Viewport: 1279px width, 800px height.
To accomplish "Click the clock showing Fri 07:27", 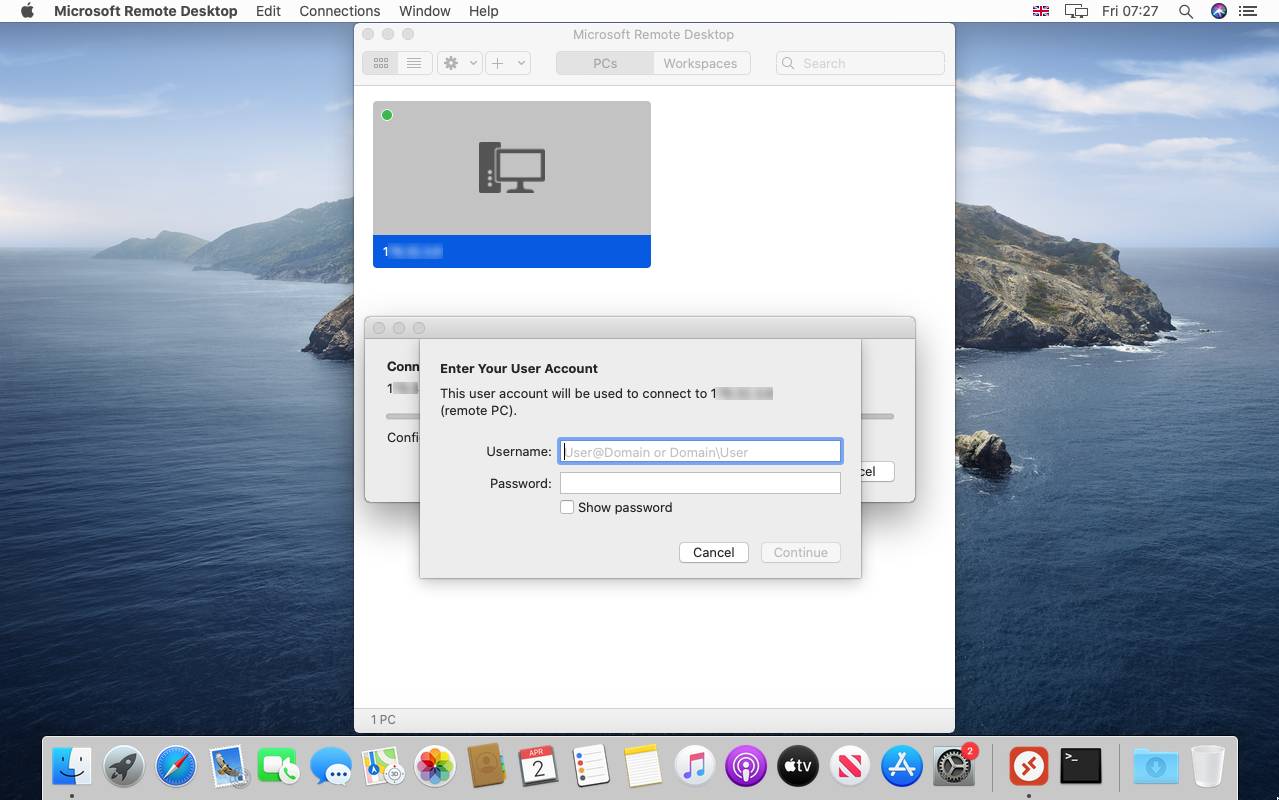I will click(1130, 11).
